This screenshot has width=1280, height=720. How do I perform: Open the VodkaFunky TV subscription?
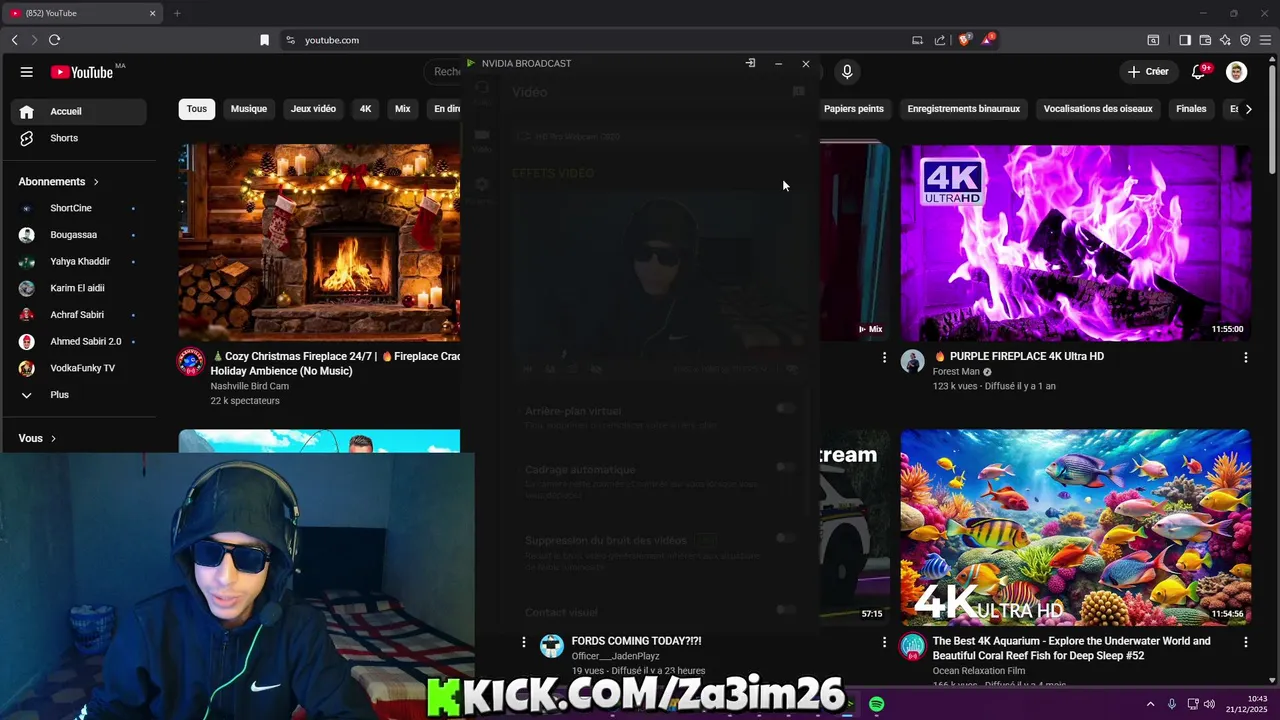pos(78,368)
